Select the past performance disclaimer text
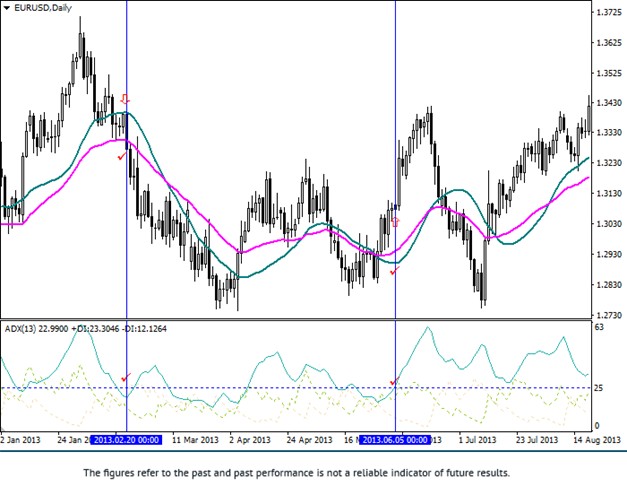627x495 pixels. (297, 473)
